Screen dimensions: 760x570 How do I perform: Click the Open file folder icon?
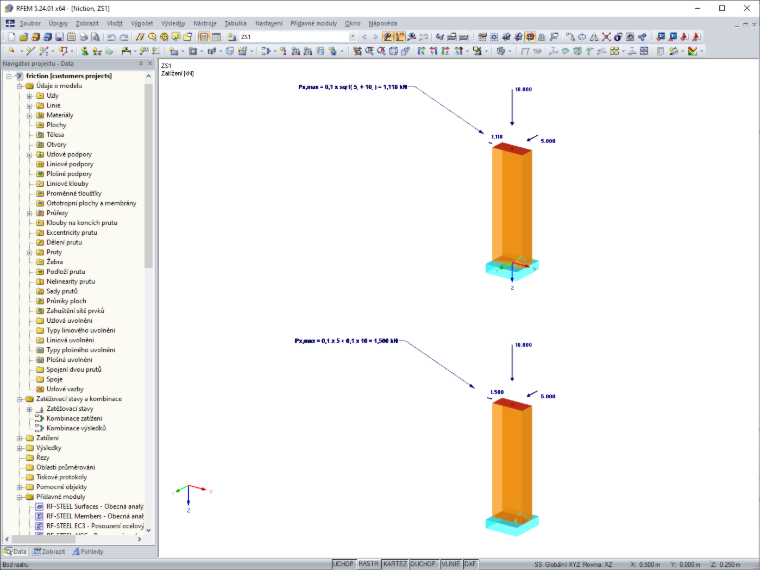[23, 37]
